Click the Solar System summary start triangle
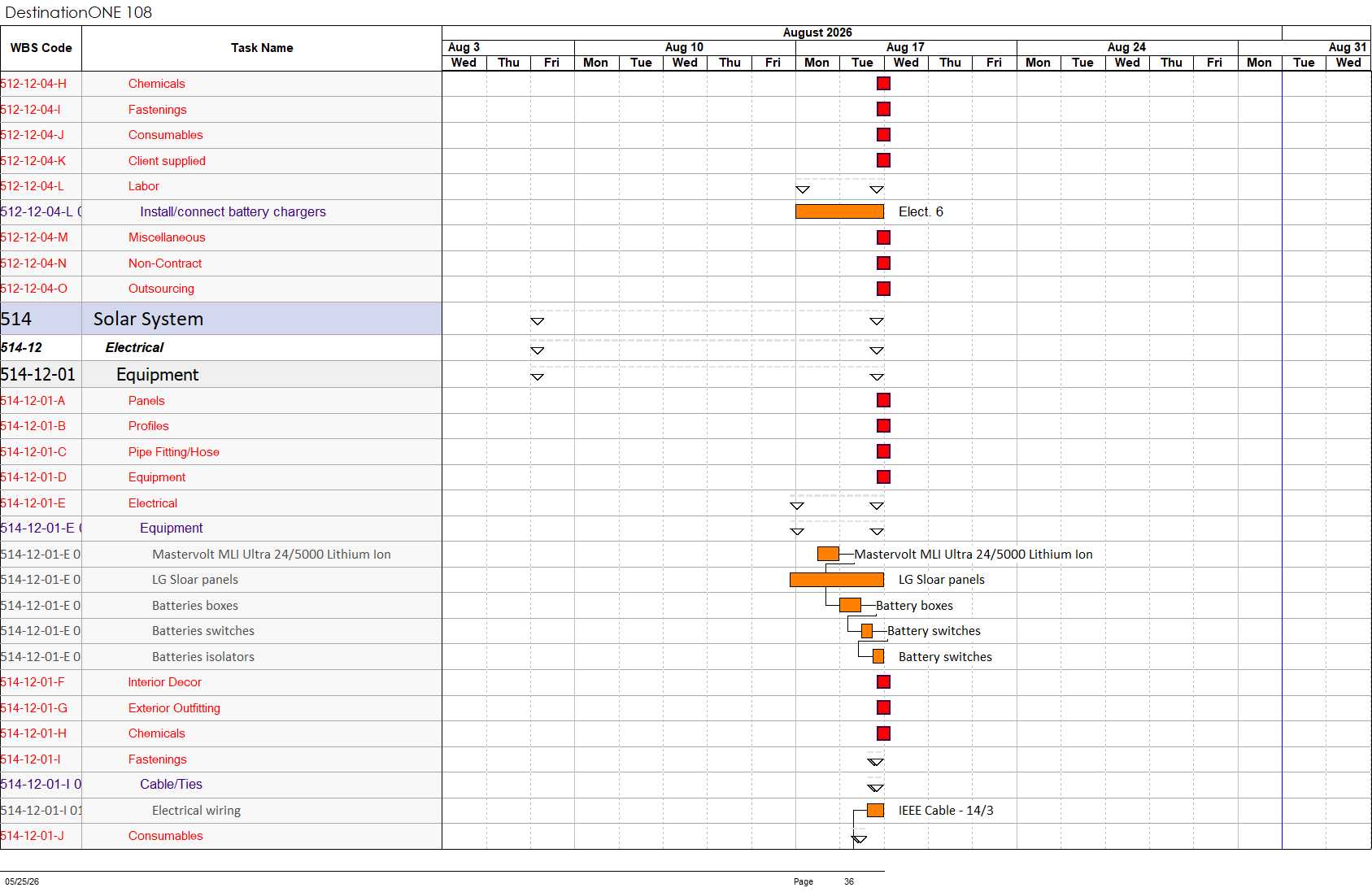 (x=538, y=321)
